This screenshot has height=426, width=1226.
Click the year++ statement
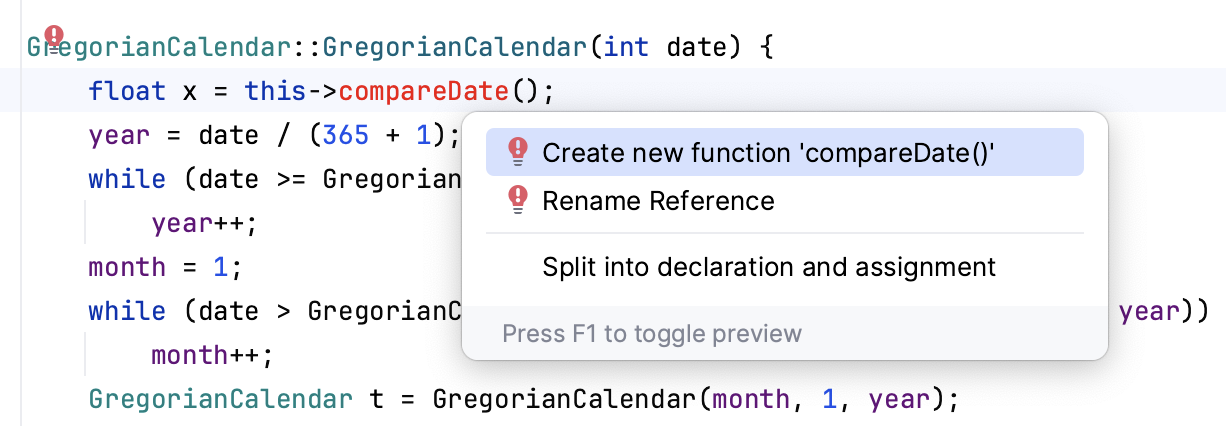204,223
